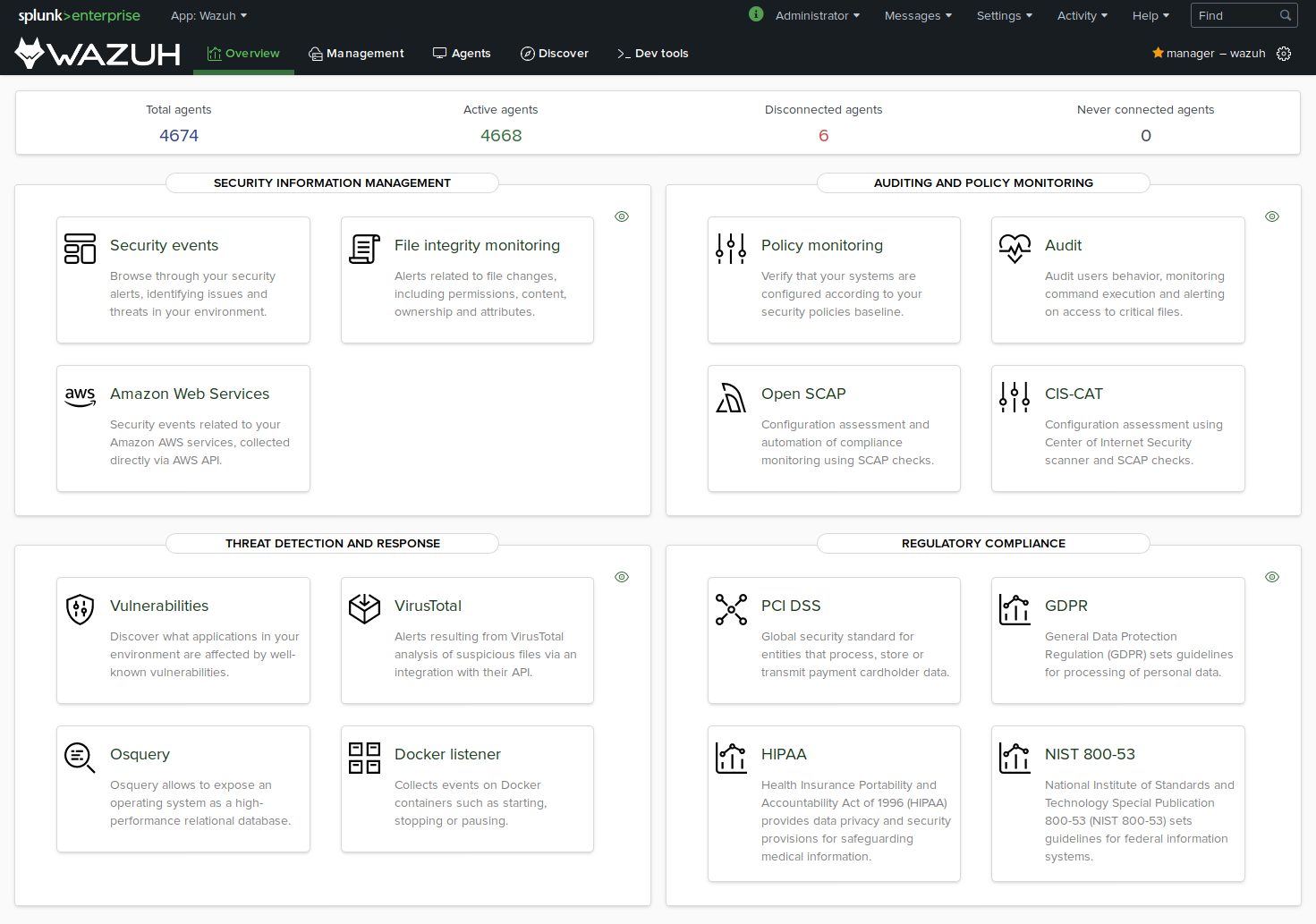Open the Messages dropdown

point(918,15)
